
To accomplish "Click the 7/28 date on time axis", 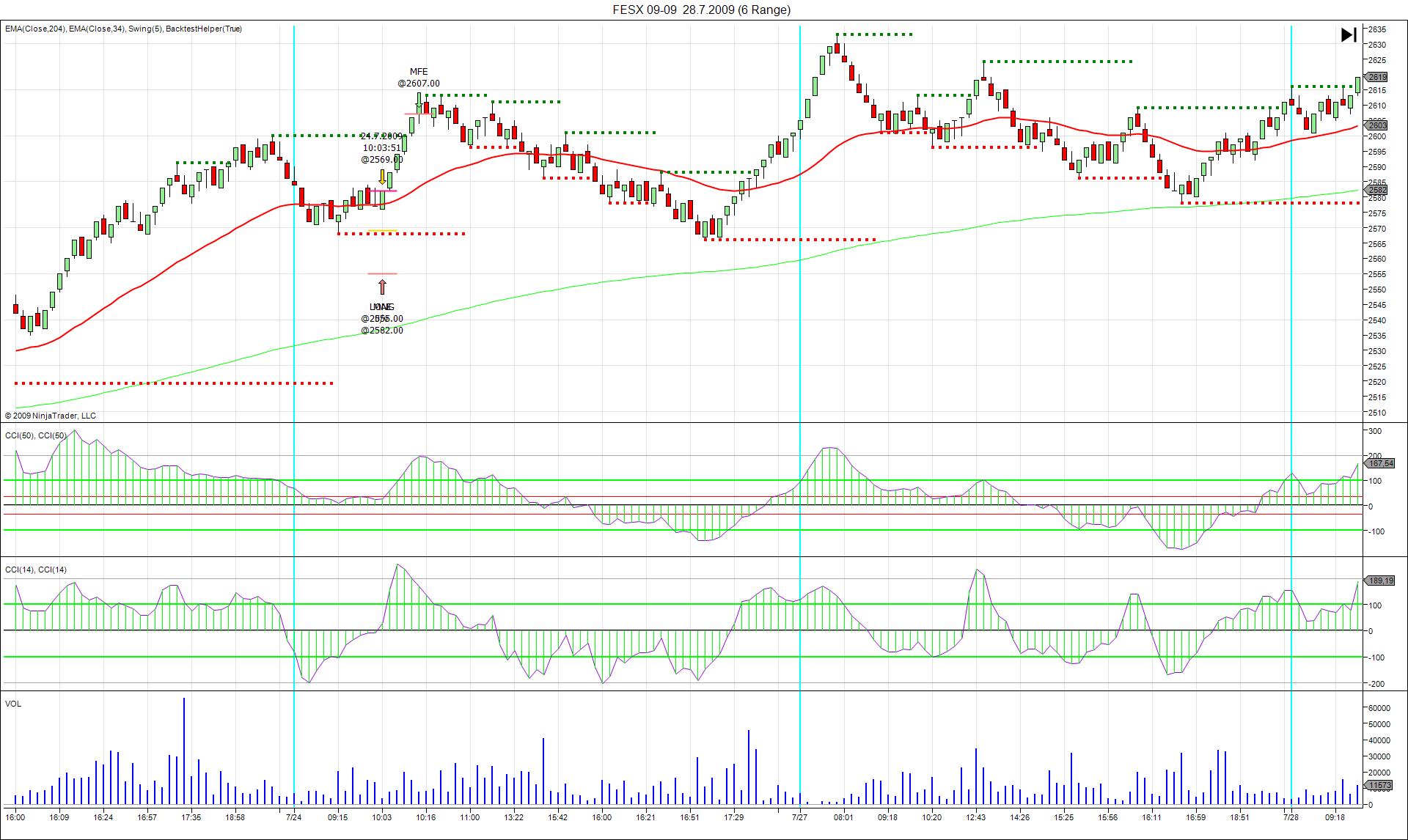I will [x=1291, y=817].
